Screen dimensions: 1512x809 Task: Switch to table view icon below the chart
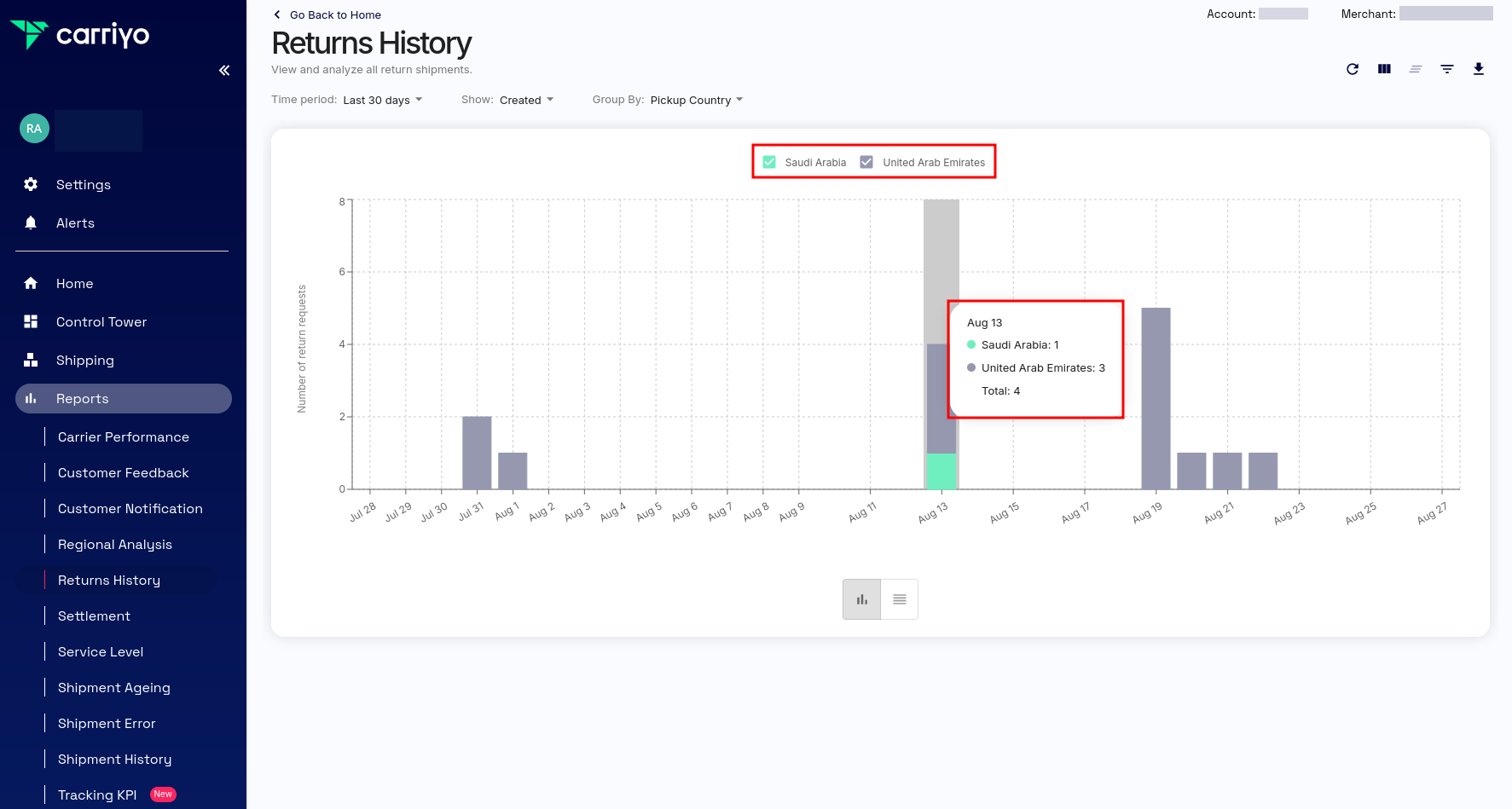click(899, 599)
